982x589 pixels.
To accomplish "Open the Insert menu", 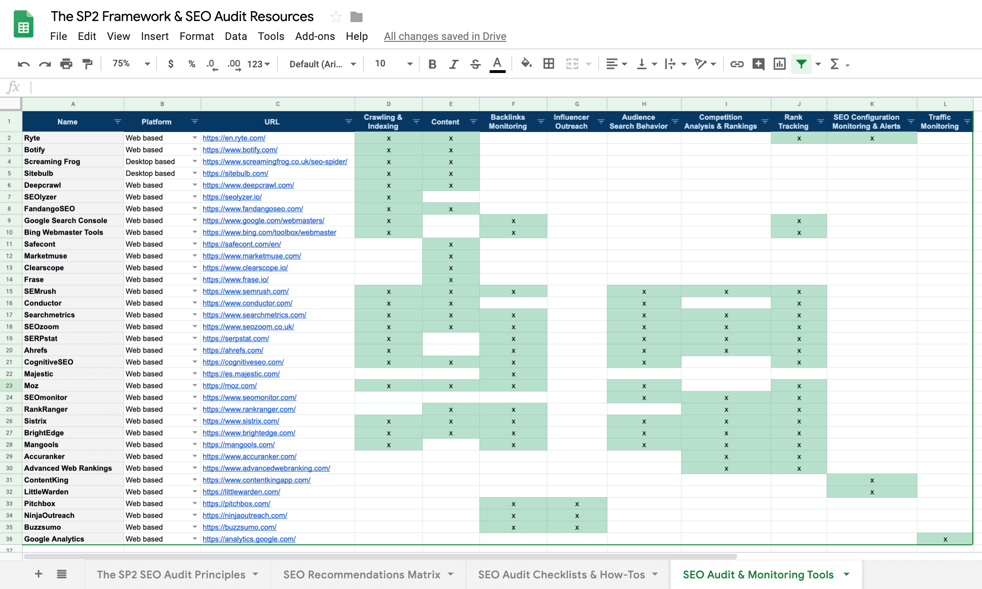I will point(155,36).
